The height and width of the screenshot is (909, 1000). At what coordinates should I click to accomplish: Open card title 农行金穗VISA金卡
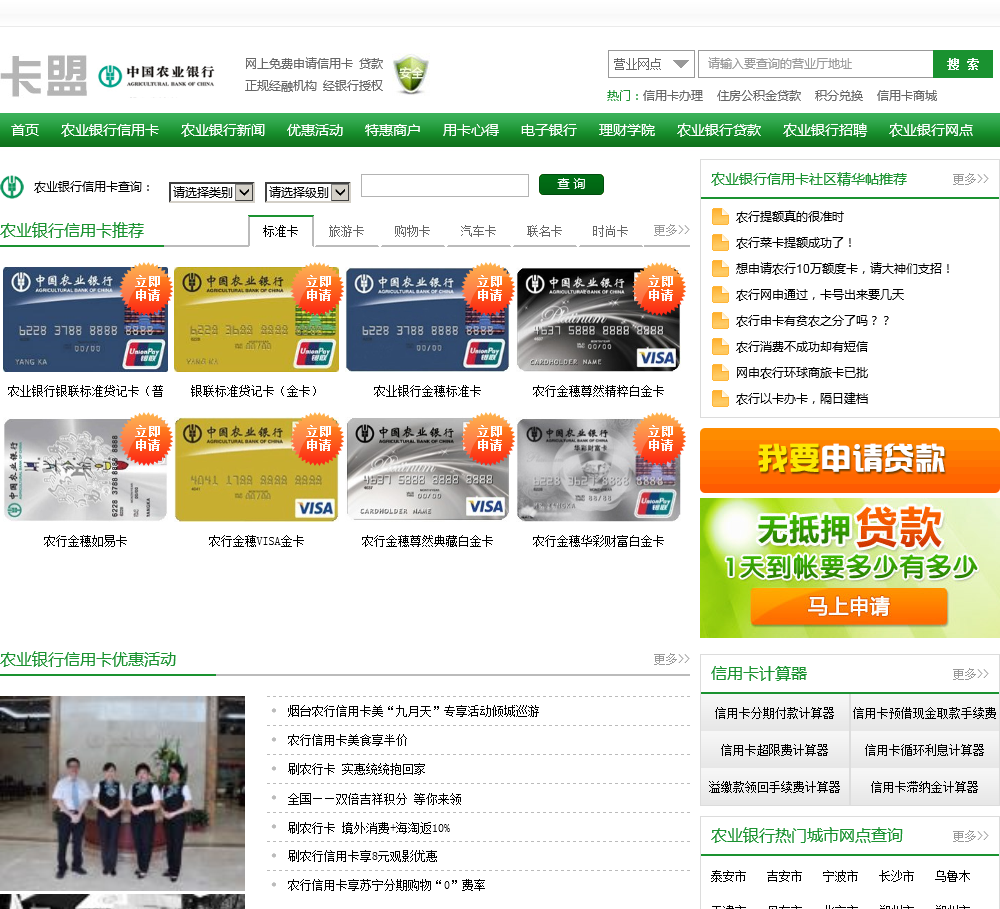coord(256,542)
